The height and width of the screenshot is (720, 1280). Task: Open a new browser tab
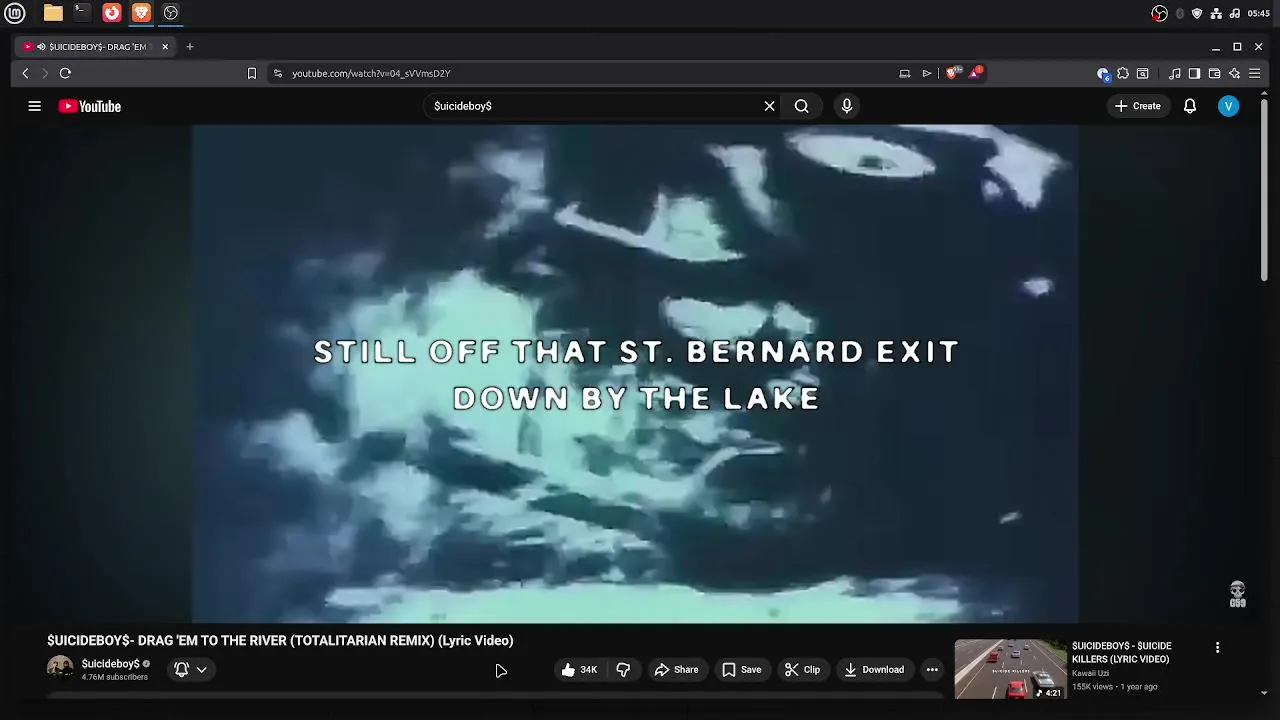tap(189, 47)
